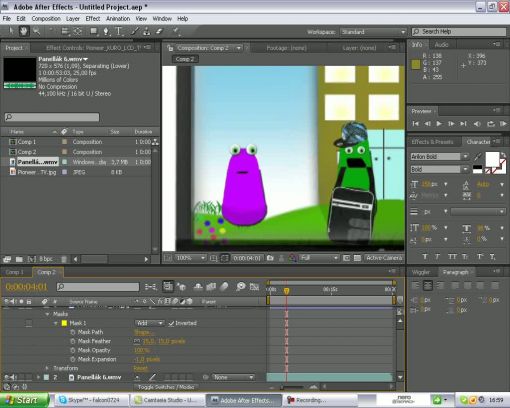Click the Mask Path Shape... link
This screenshot has width=510, height=408.
pyautogui.click(x=144, y=332)
